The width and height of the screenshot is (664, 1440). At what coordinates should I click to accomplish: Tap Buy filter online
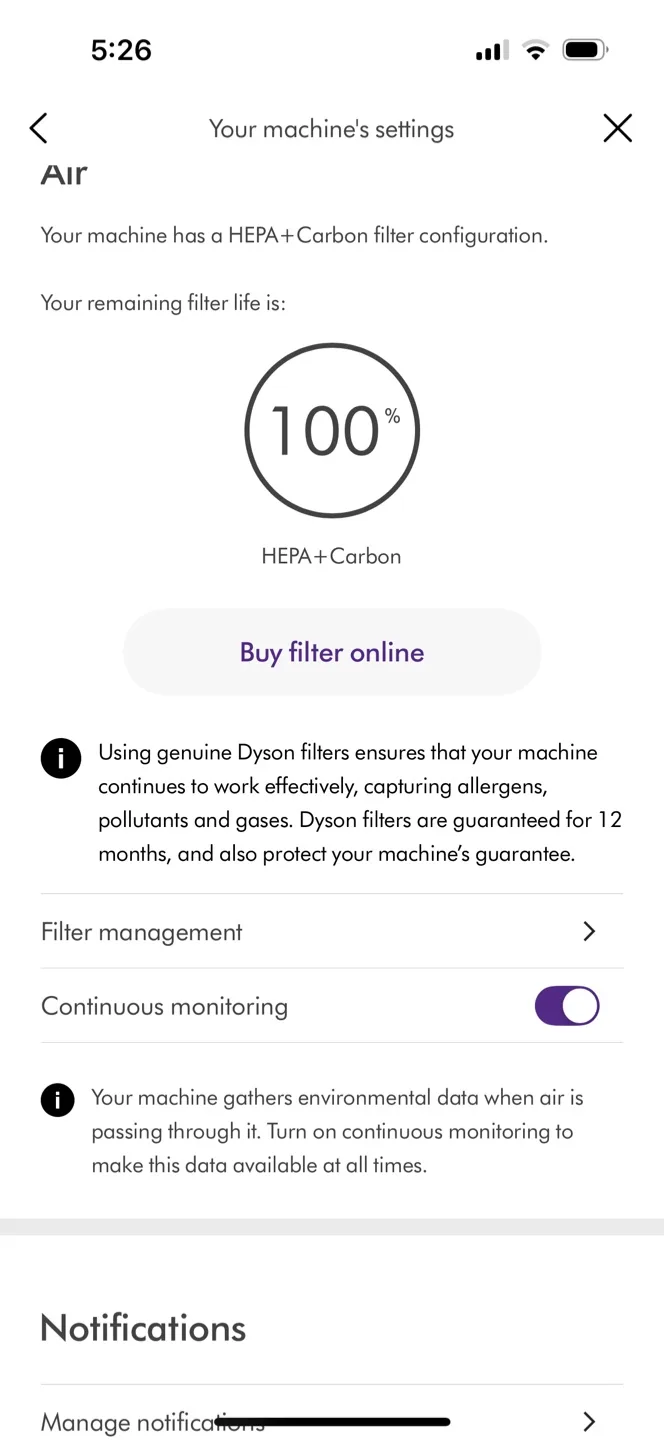(x=331, y=651)
